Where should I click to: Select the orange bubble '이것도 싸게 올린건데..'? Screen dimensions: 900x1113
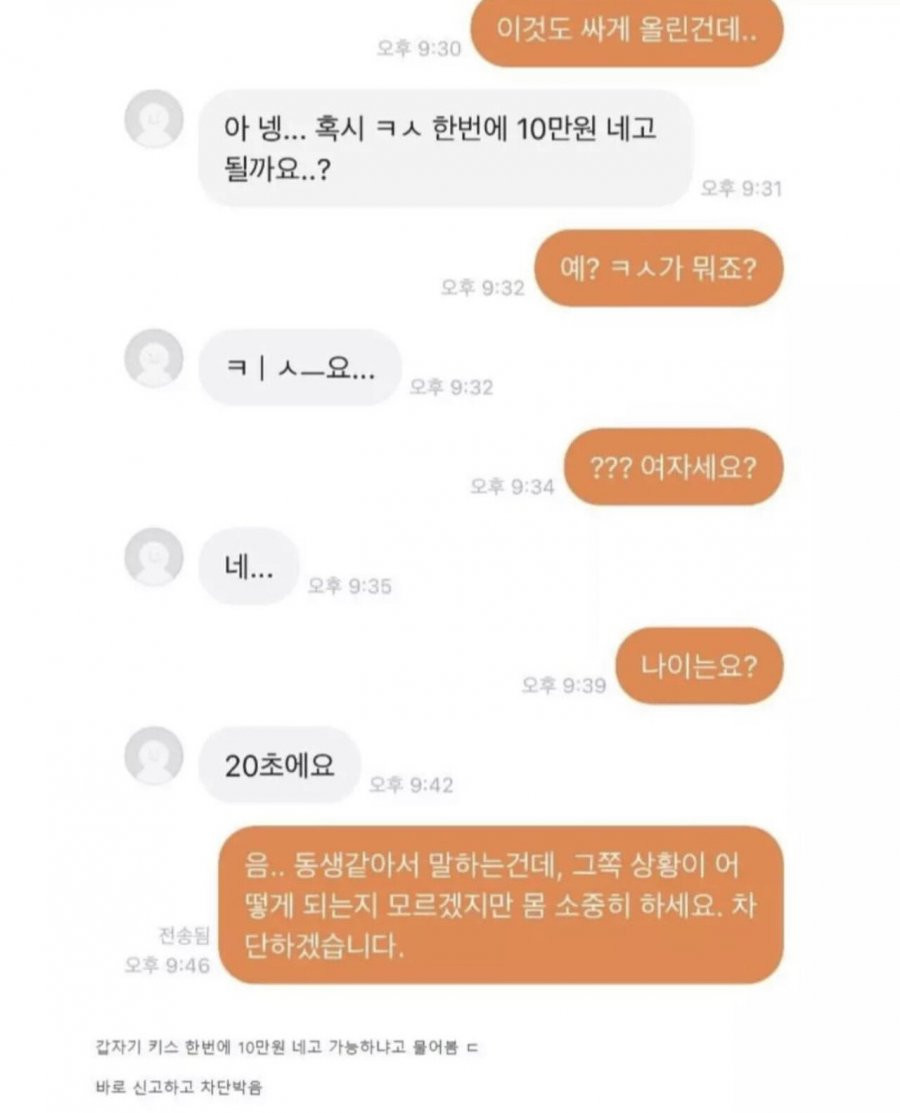point(627,31)
